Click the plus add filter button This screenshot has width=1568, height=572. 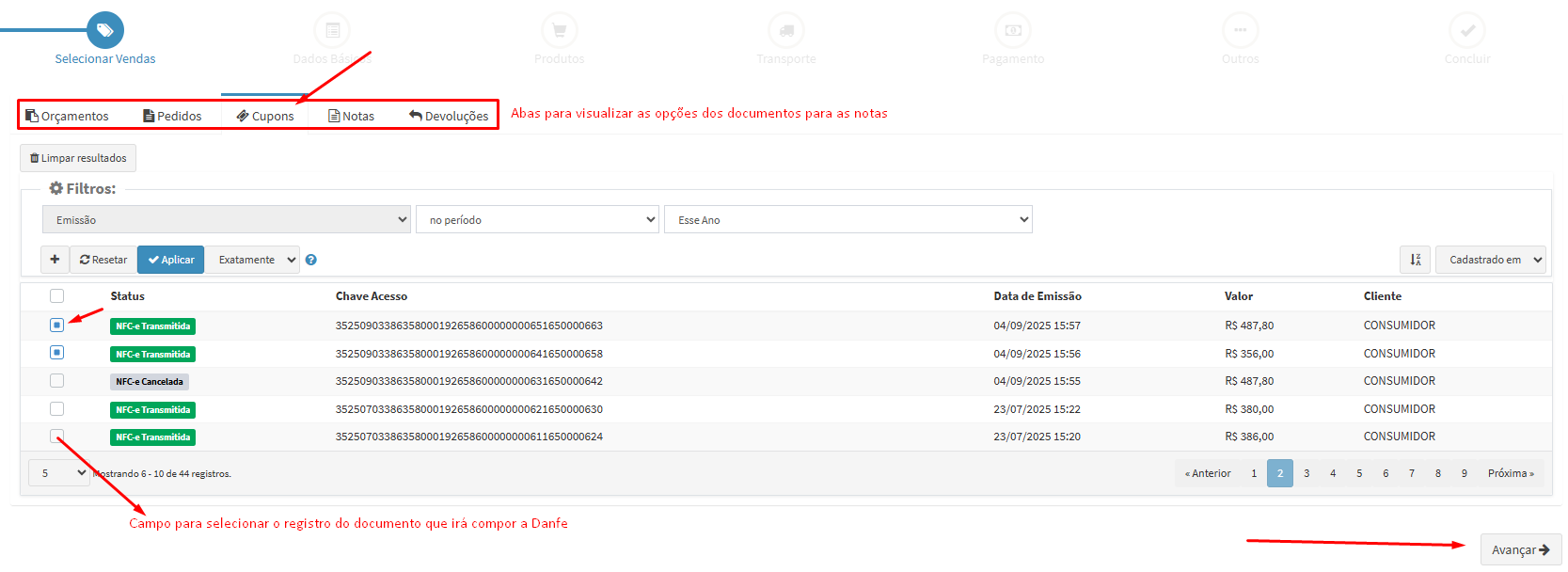[x=55, y=260]
